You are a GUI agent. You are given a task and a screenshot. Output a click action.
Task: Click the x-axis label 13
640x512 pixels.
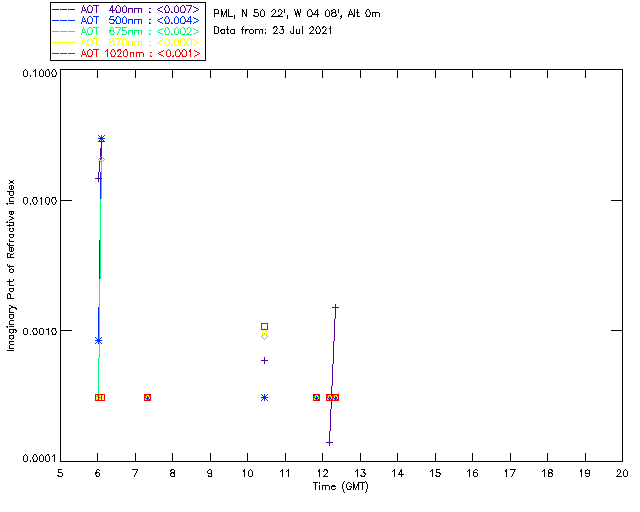pos(360,473)
